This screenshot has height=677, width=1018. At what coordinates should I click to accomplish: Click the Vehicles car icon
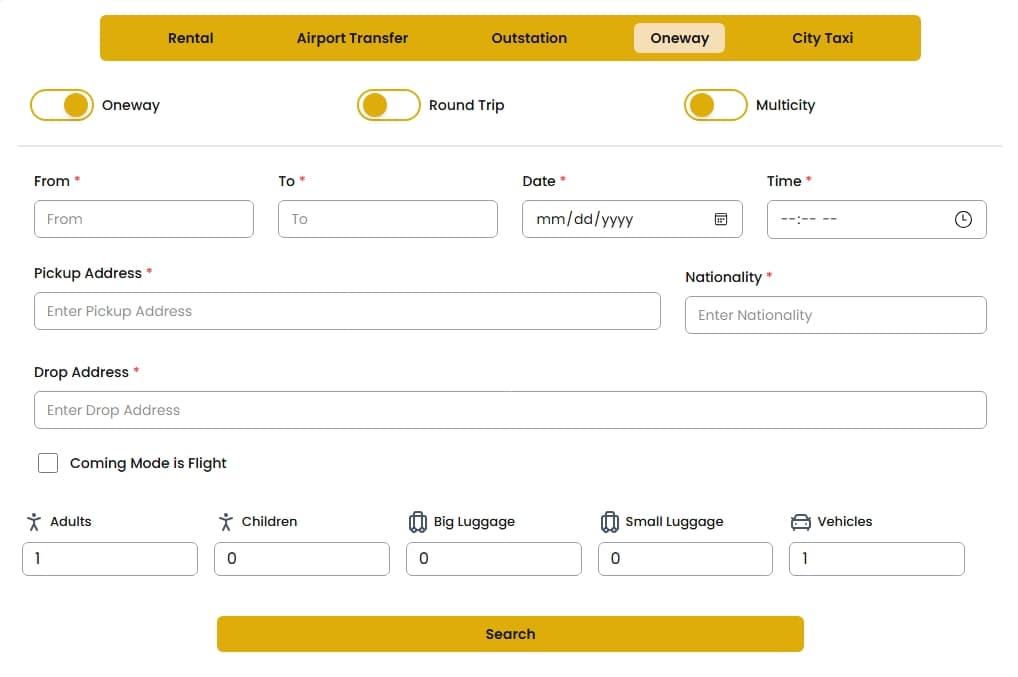[801, 522]
